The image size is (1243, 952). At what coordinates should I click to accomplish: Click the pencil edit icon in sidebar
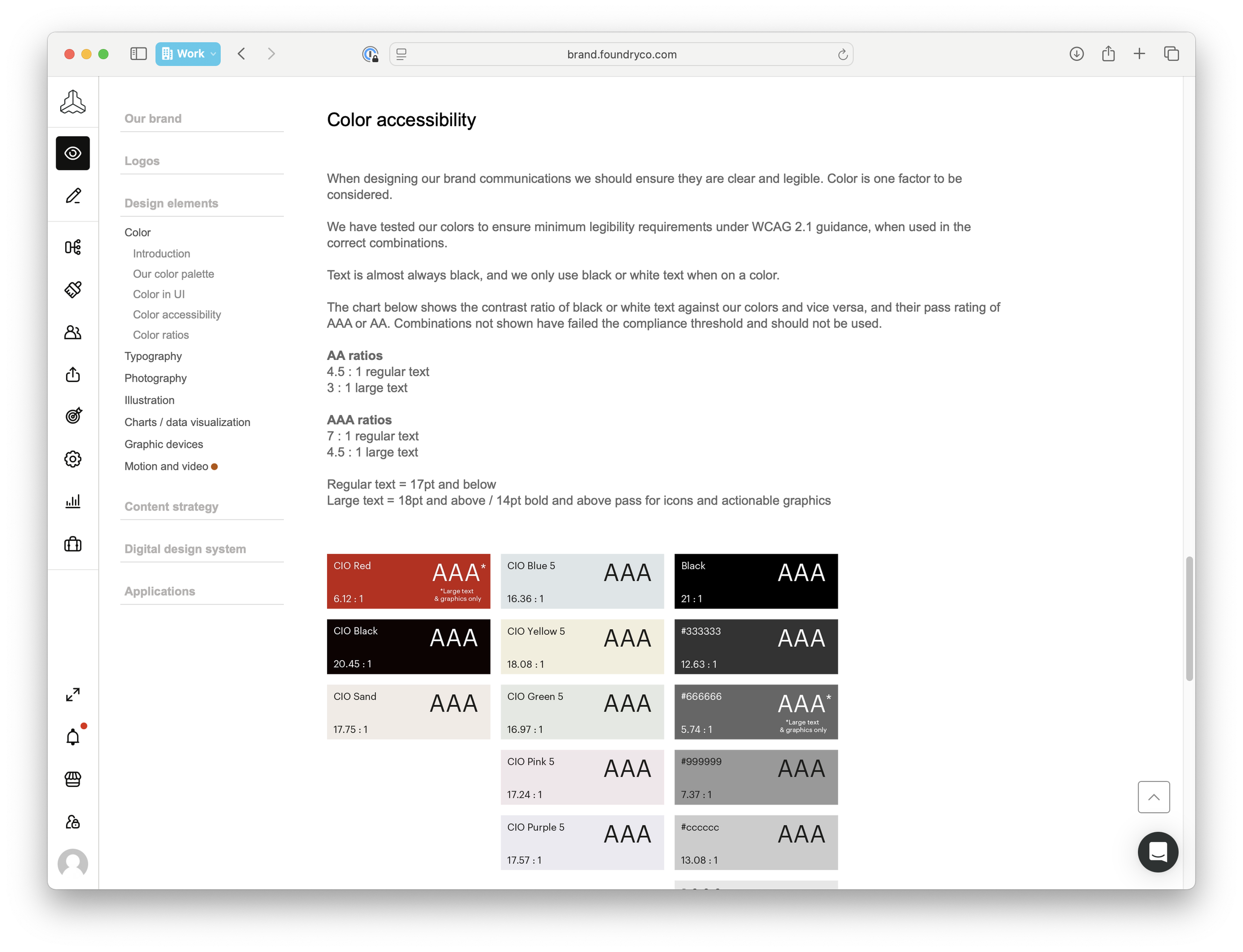tap(73, 196)
